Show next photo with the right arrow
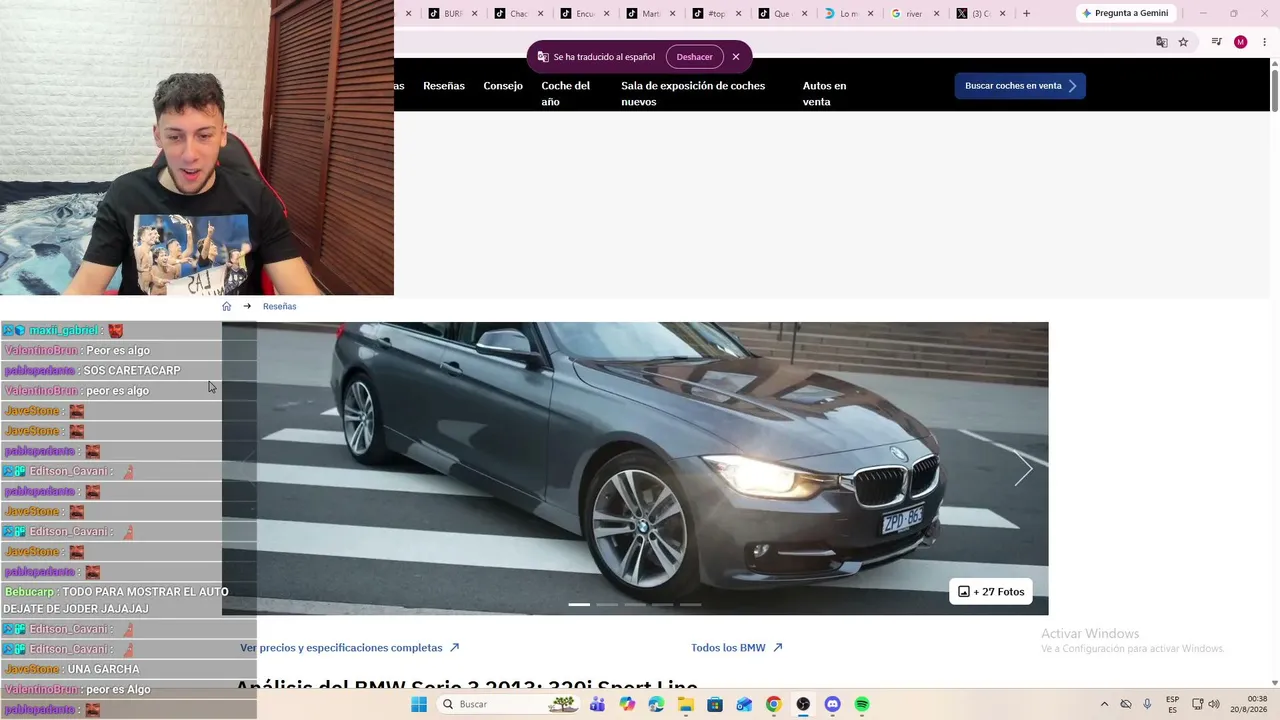Viewport: 1280px width, 720px height. (1023, 469)
